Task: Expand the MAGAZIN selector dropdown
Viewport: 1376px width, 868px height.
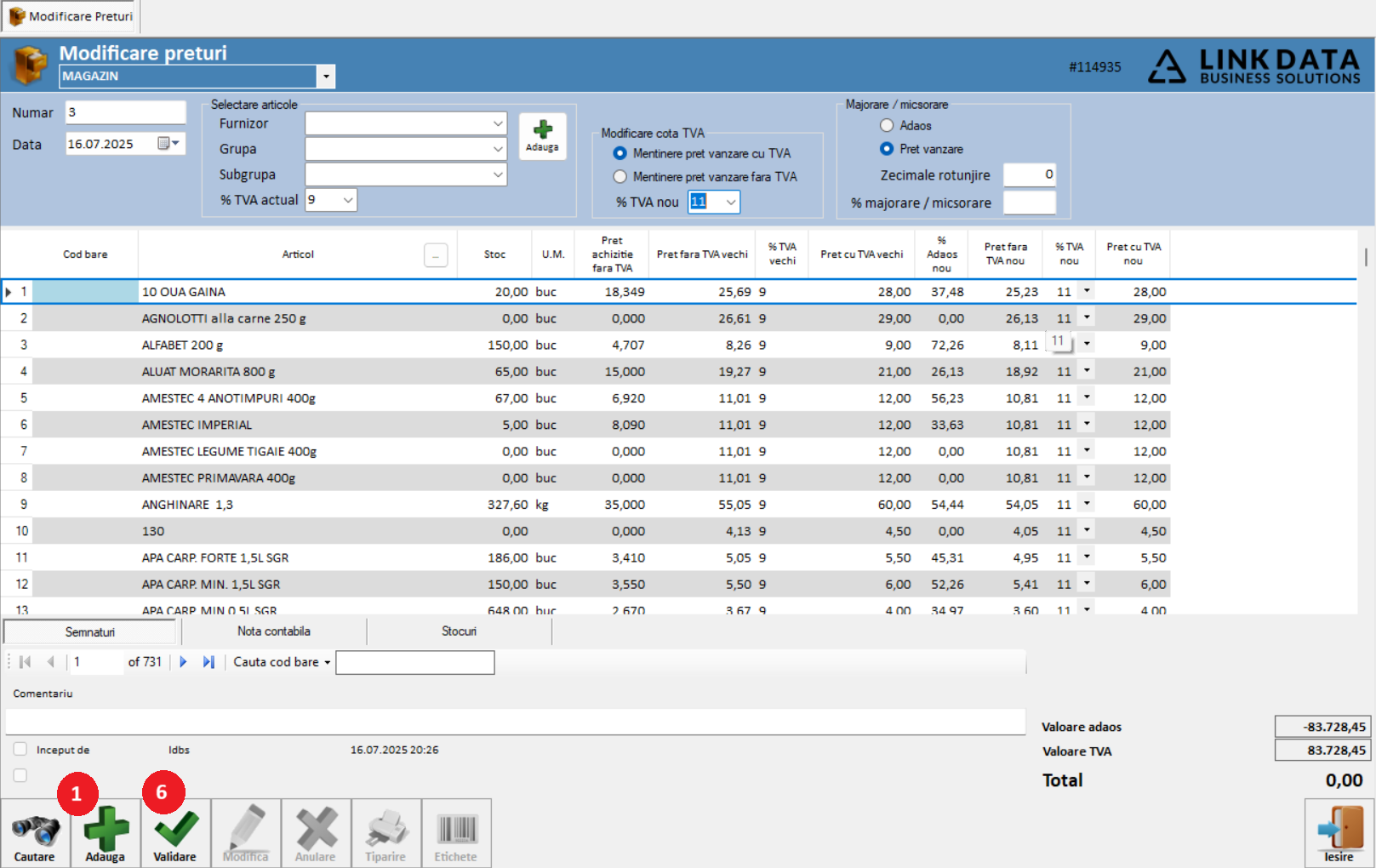Action: (326, 77)
